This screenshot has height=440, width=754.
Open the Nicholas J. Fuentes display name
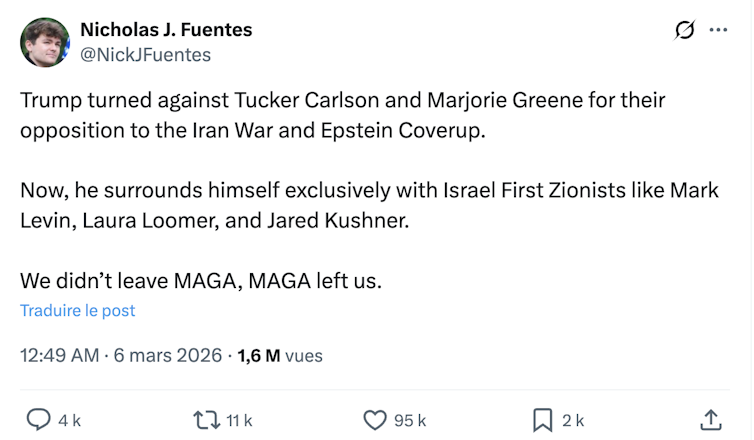(x=166, y=30)
